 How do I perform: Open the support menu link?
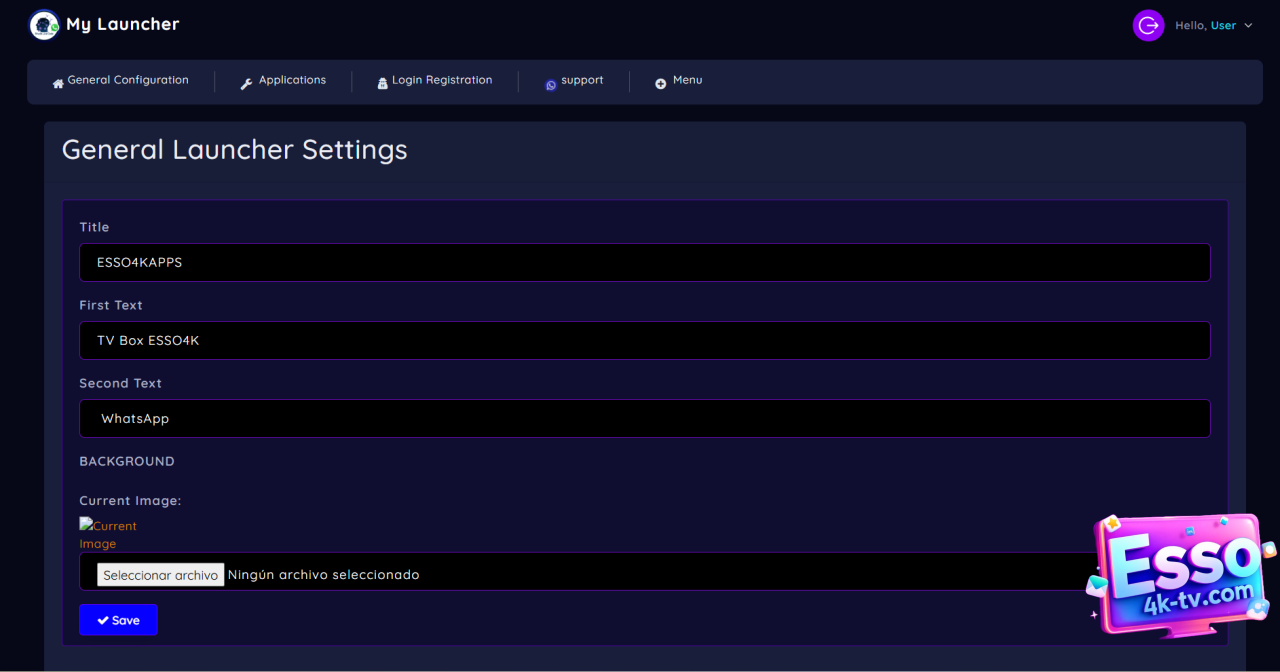click(582, 80)
